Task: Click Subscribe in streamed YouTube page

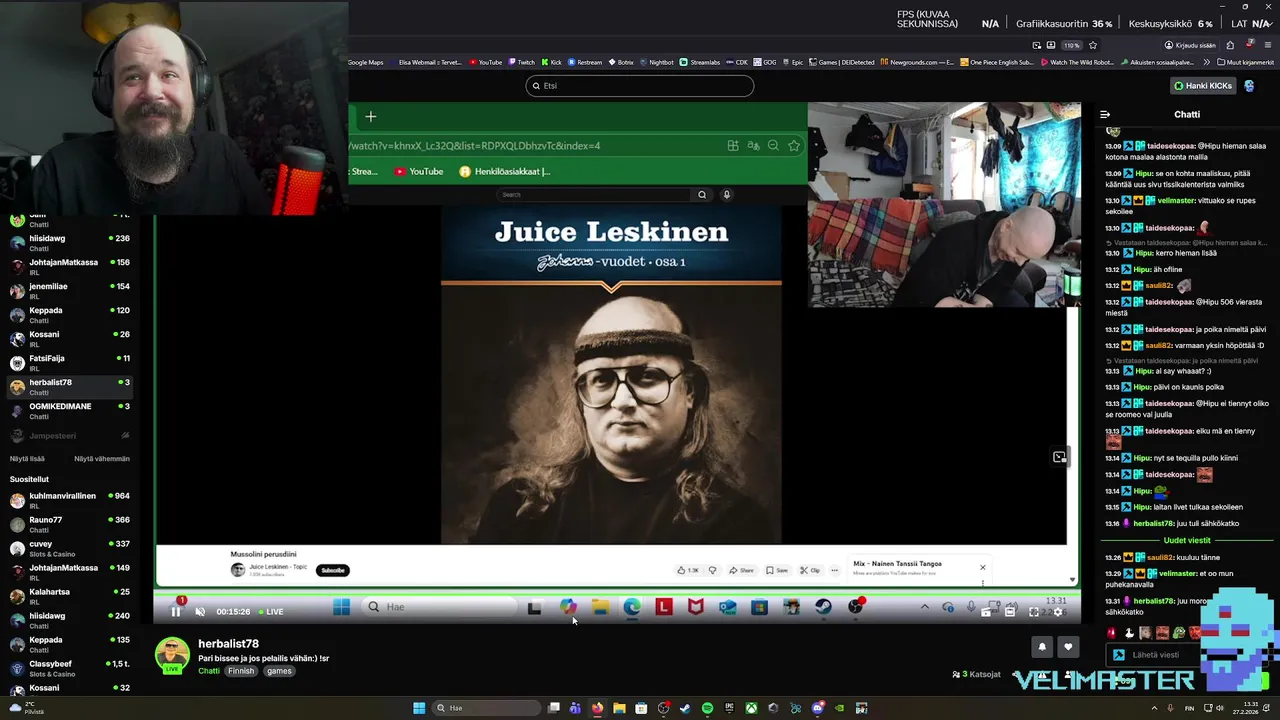Action: [333, 570]
